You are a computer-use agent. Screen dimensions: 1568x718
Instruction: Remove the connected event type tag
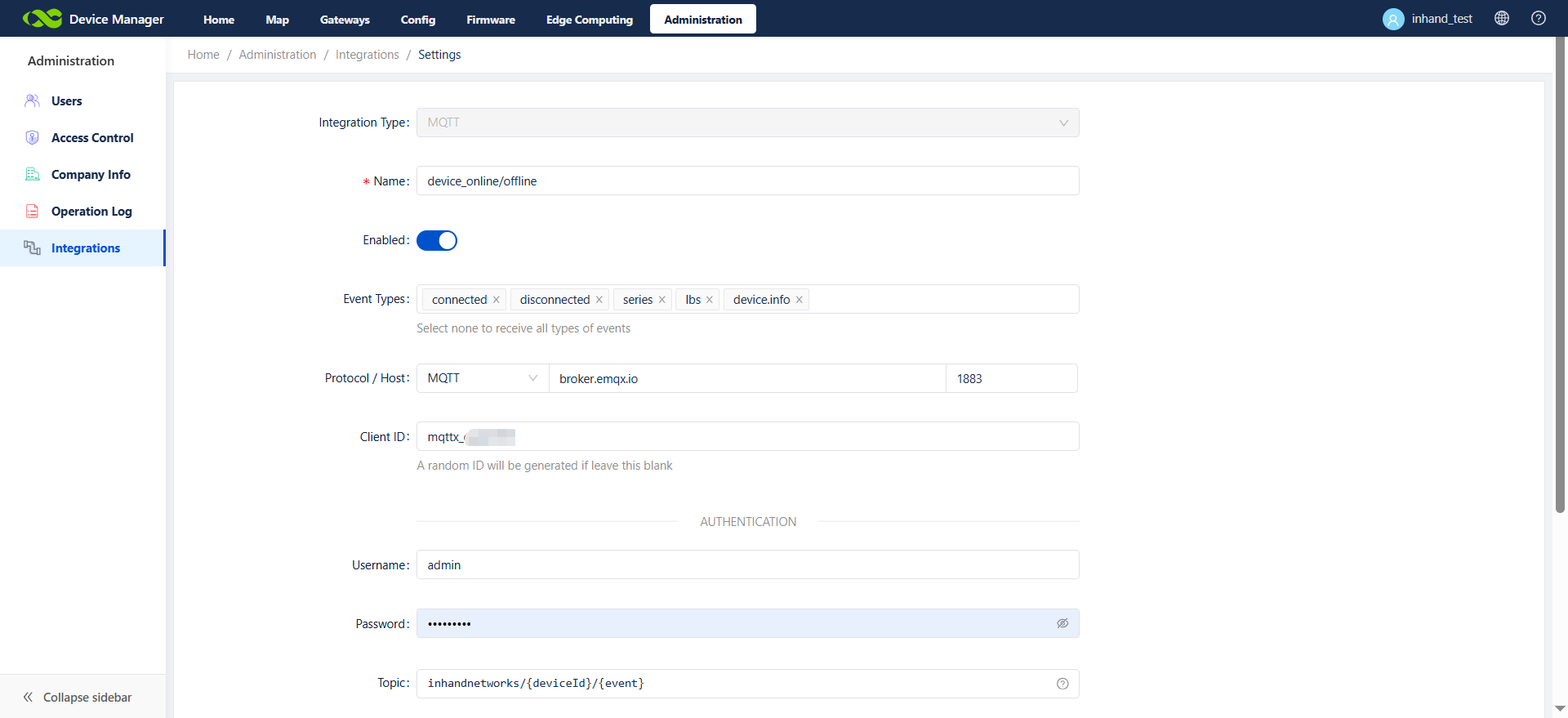(x=496, y=300)
